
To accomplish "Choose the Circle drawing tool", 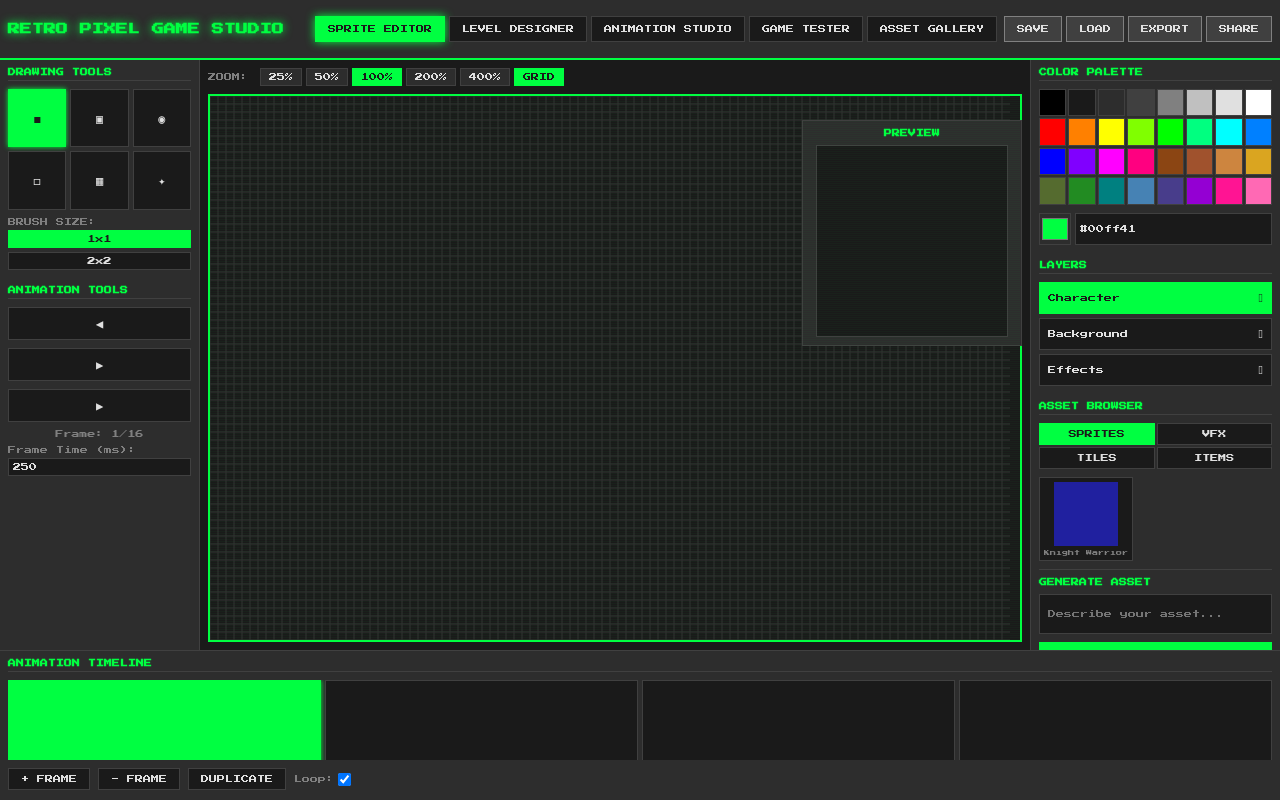I will click(x=161, y=117).
